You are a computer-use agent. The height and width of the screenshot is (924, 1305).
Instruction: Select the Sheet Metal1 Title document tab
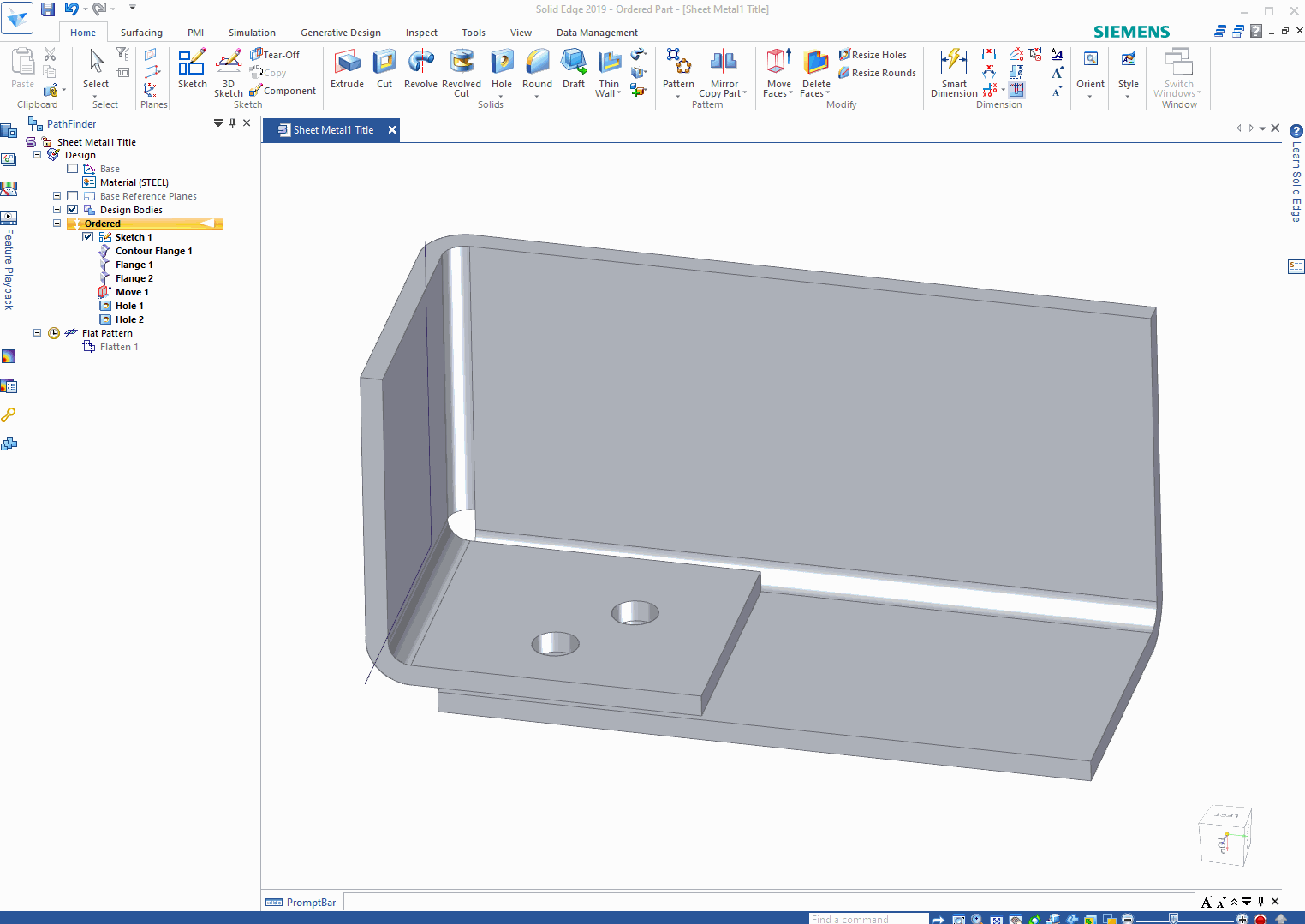[332, 130]
